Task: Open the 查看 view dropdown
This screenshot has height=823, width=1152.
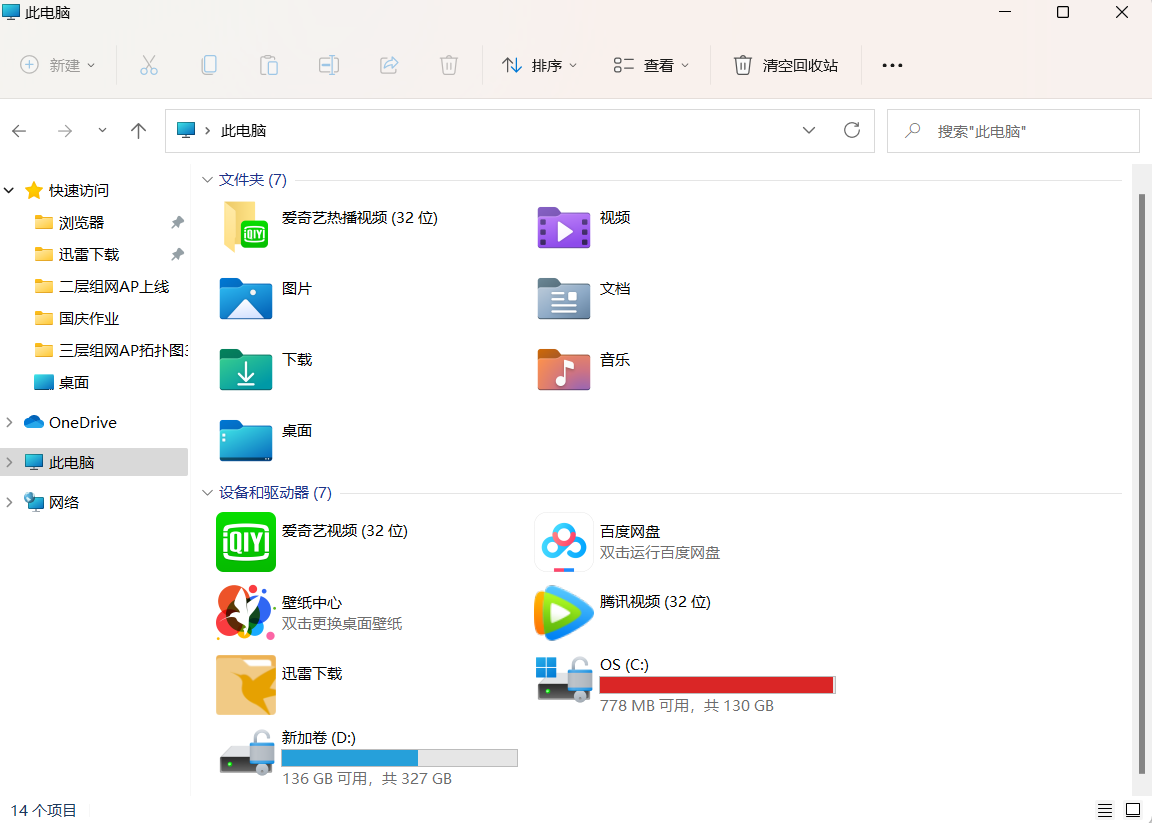Action: coord(651,65)
